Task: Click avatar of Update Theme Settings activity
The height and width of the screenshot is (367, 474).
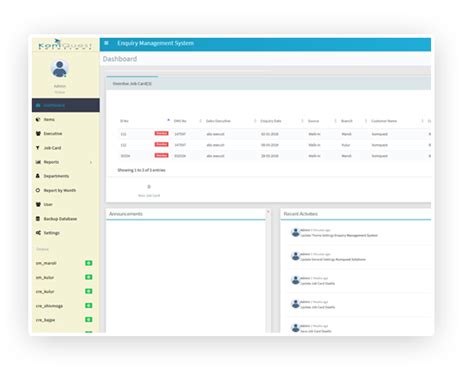Action: coord(295,232)
